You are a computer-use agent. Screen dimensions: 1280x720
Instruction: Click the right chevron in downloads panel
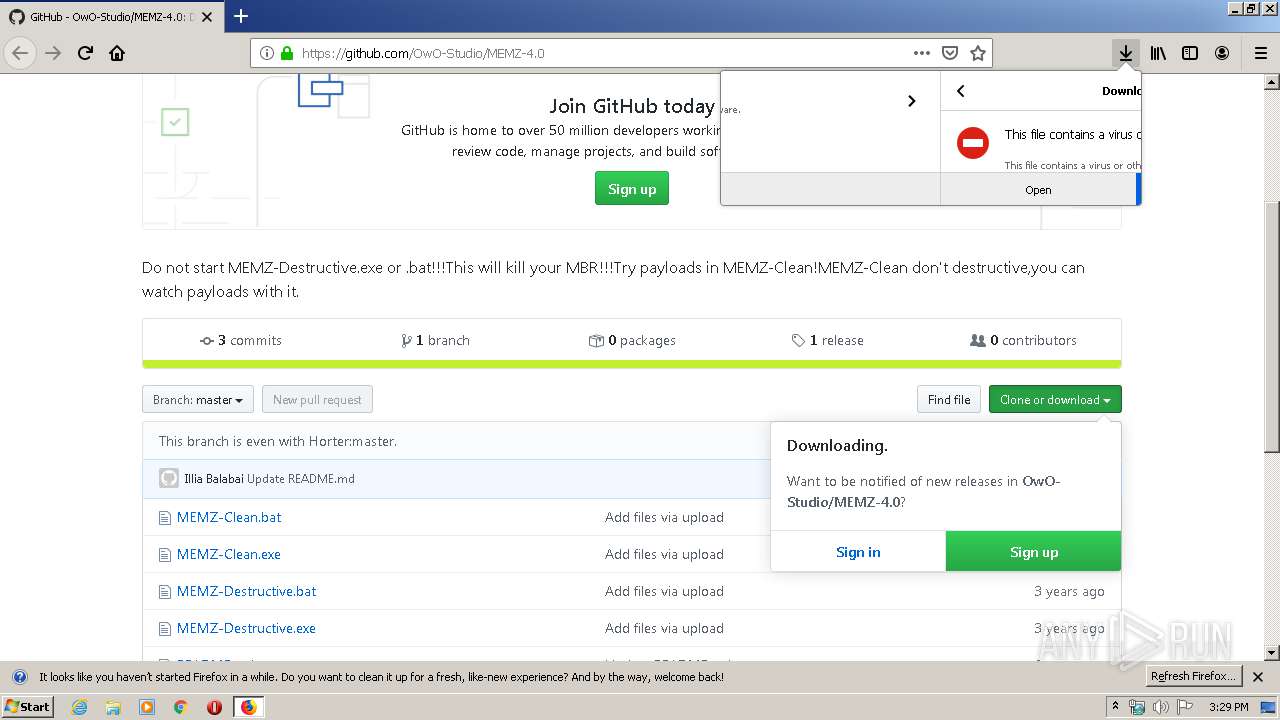click(911, 101)
